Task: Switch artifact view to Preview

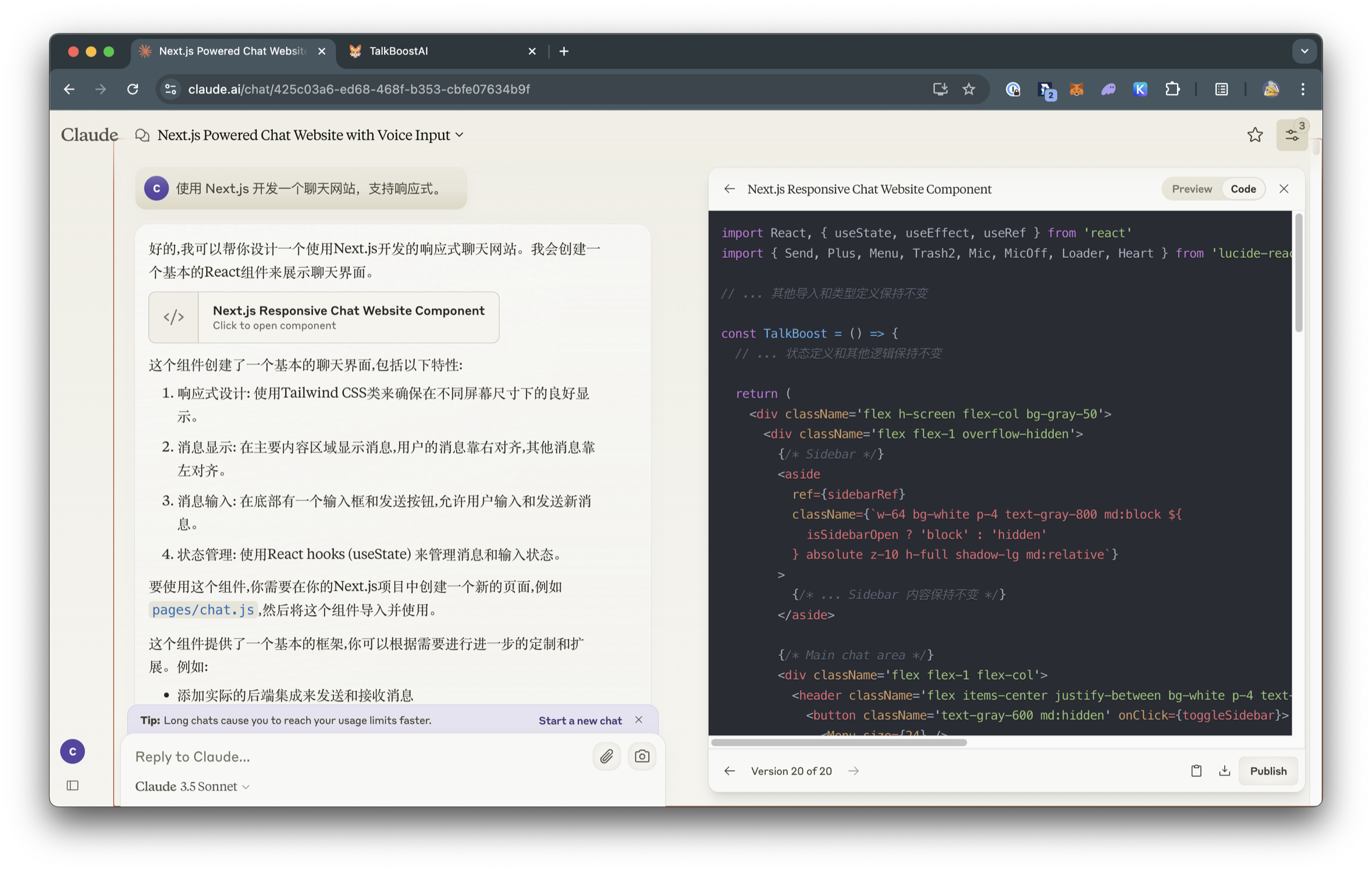Action: pos(1191,188)
